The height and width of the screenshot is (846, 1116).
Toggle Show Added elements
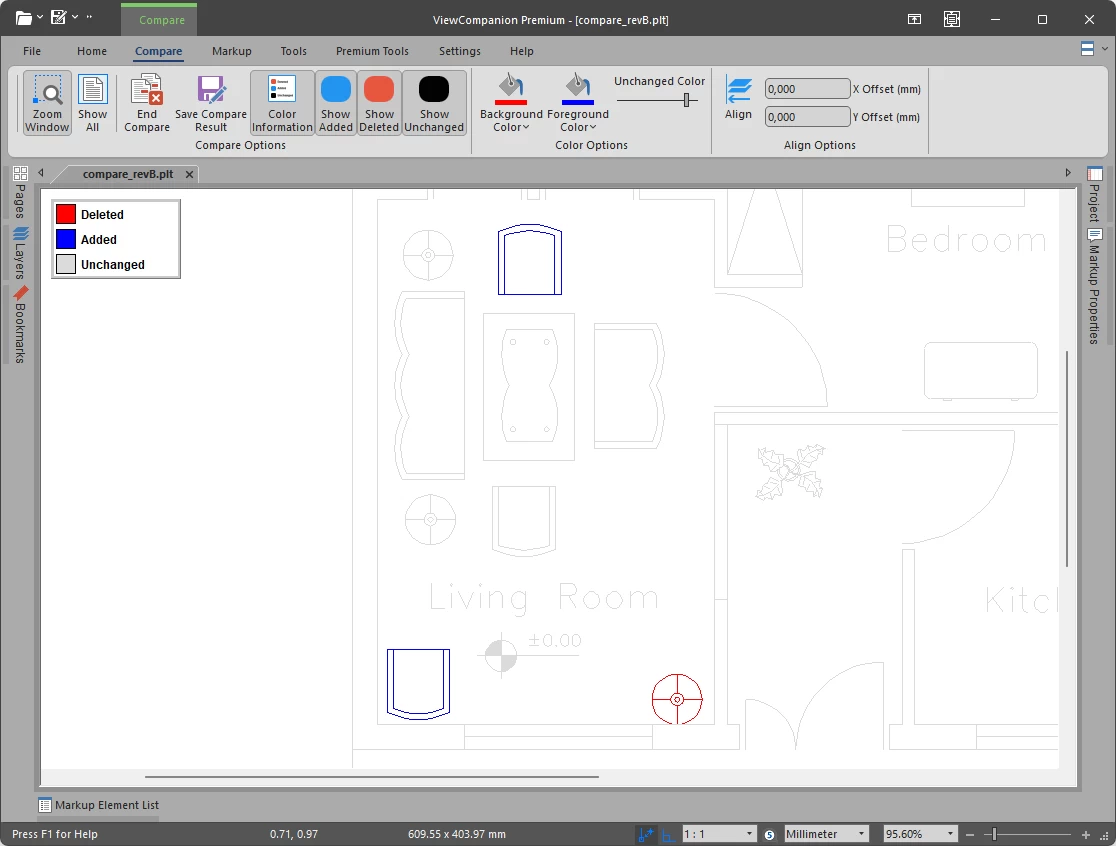(x=335, y=103)
